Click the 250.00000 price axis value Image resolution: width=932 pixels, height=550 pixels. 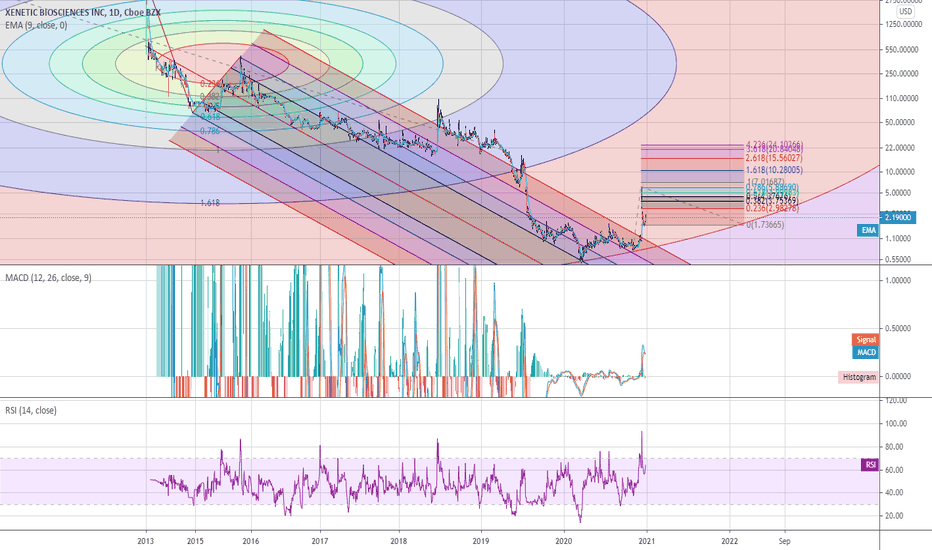coord(900,74)
